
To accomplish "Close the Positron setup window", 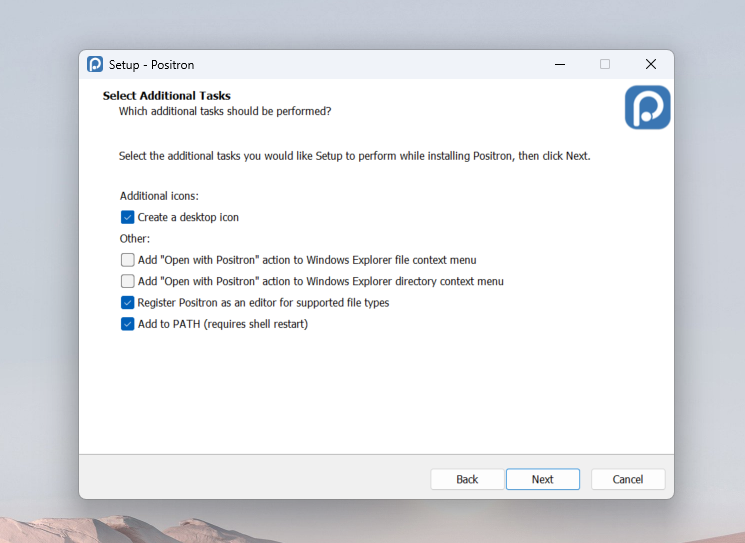I will tap(650, 64).
